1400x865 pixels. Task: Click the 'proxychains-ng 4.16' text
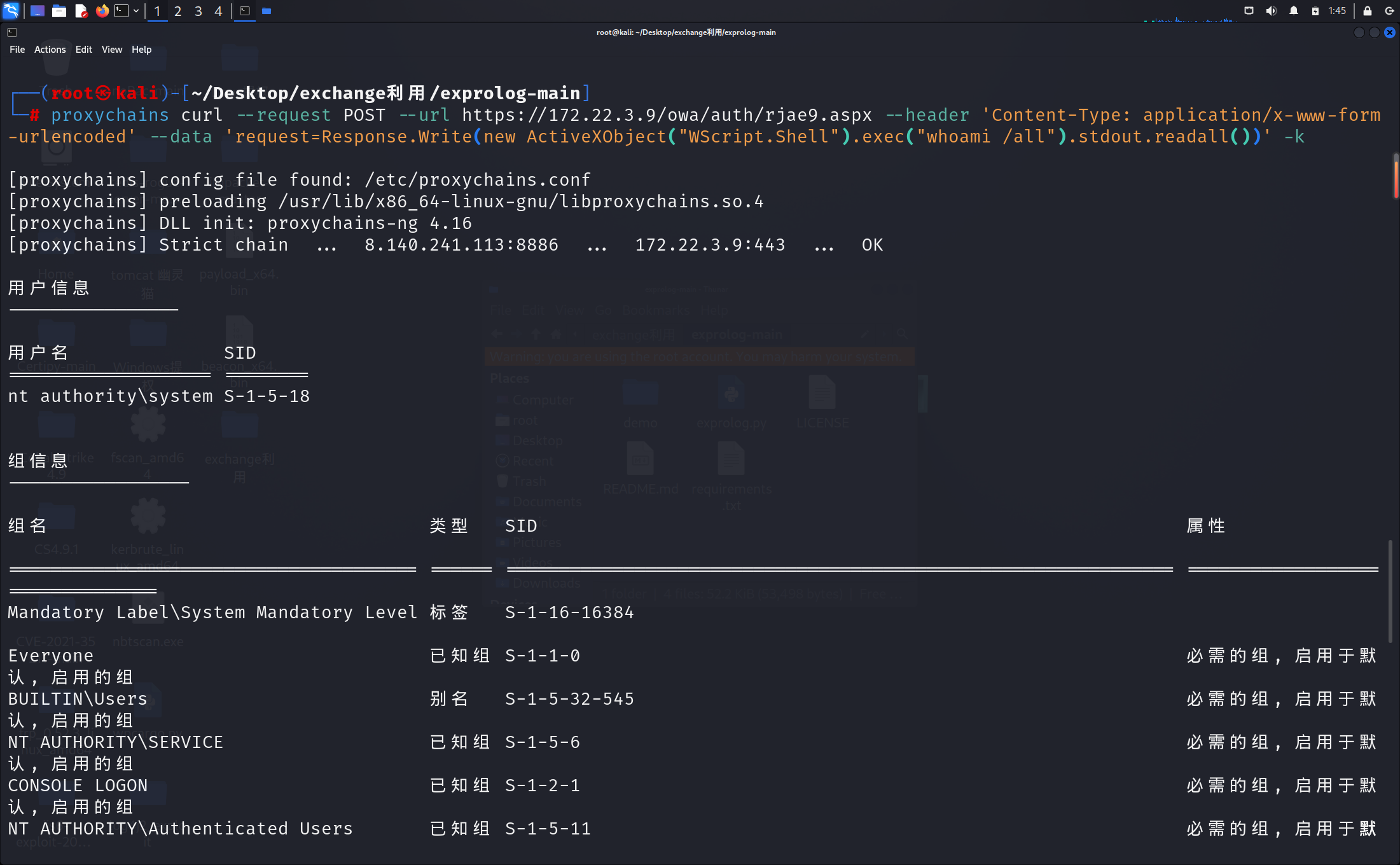click(370, 223)
